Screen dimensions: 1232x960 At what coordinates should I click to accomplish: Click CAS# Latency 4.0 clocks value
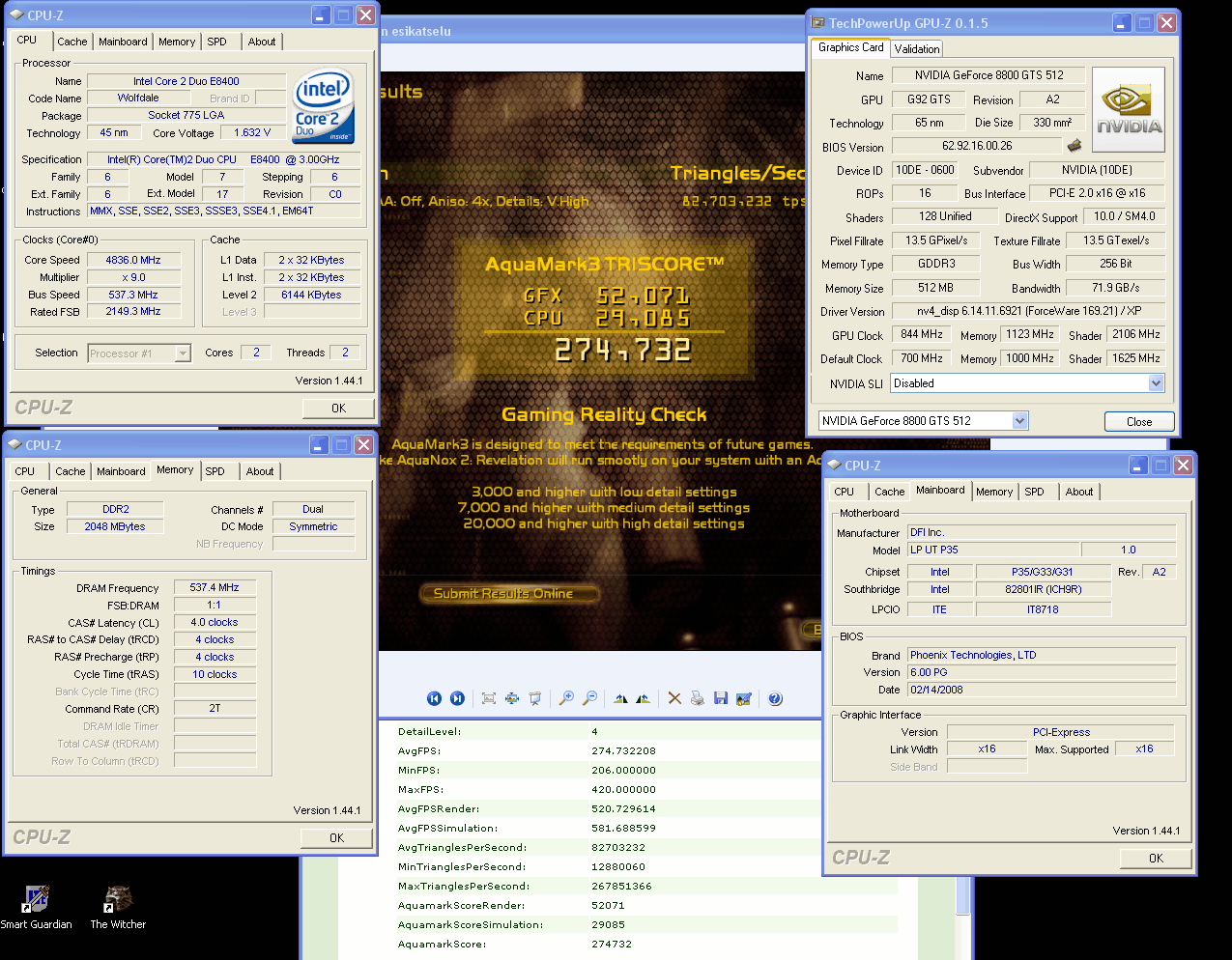[x=215, y=622]
